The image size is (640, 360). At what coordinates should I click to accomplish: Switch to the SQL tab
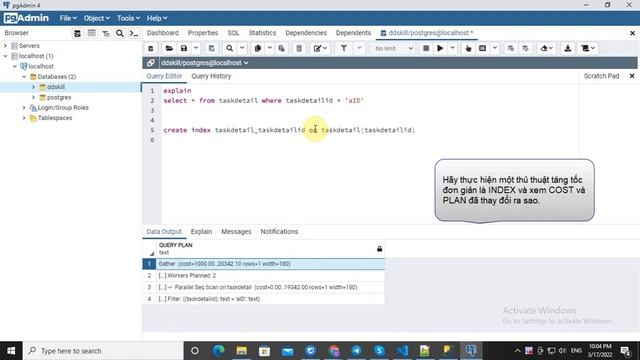point(233,33)
